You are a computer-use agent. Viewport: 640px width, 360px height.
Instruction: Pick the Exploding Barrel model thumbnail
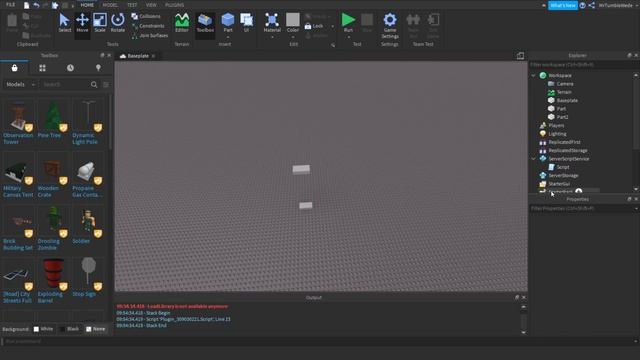(53, 273)
